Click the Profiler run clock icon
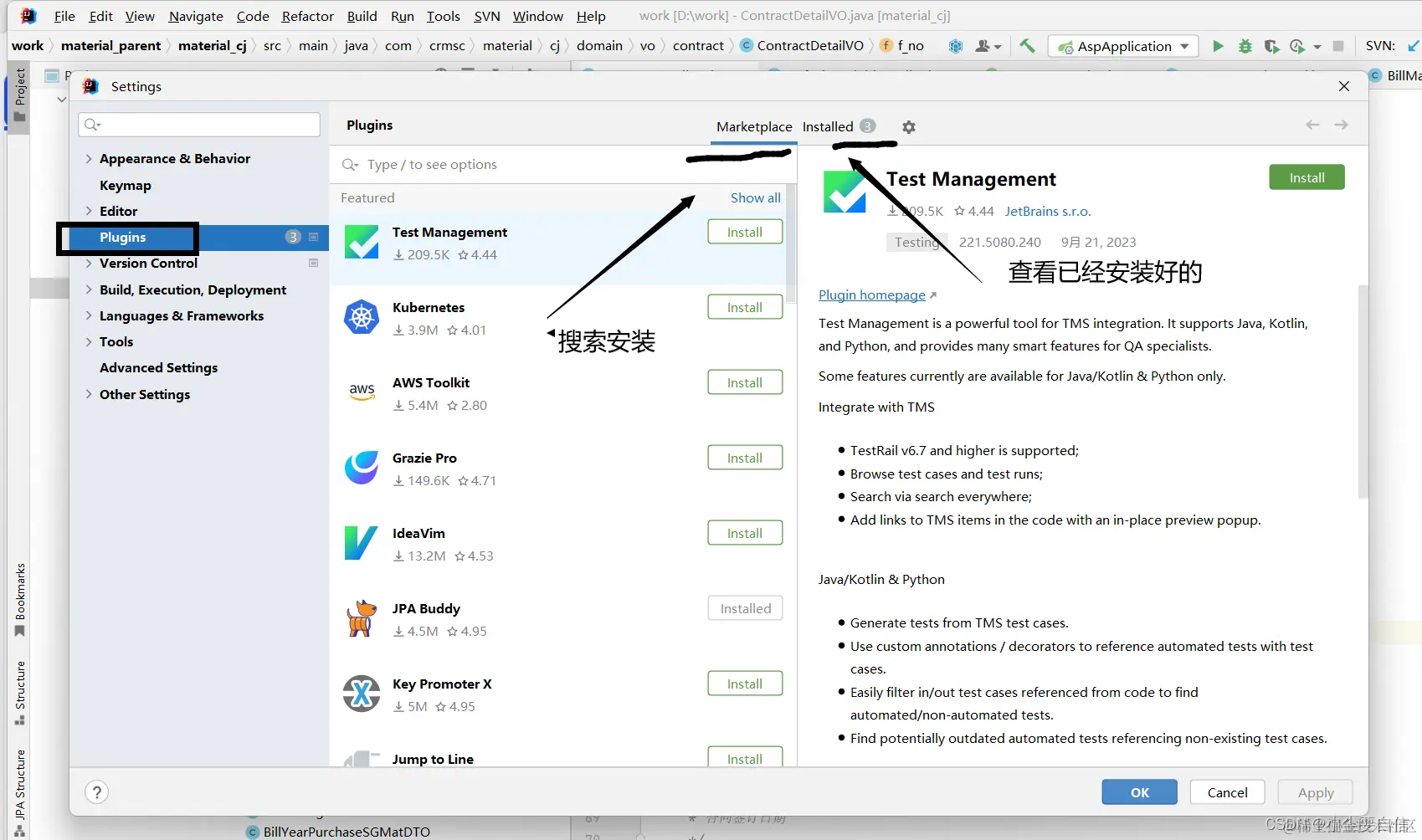Image resolution: width=1422 pixels, height=840 pixels. point(1298,46)
